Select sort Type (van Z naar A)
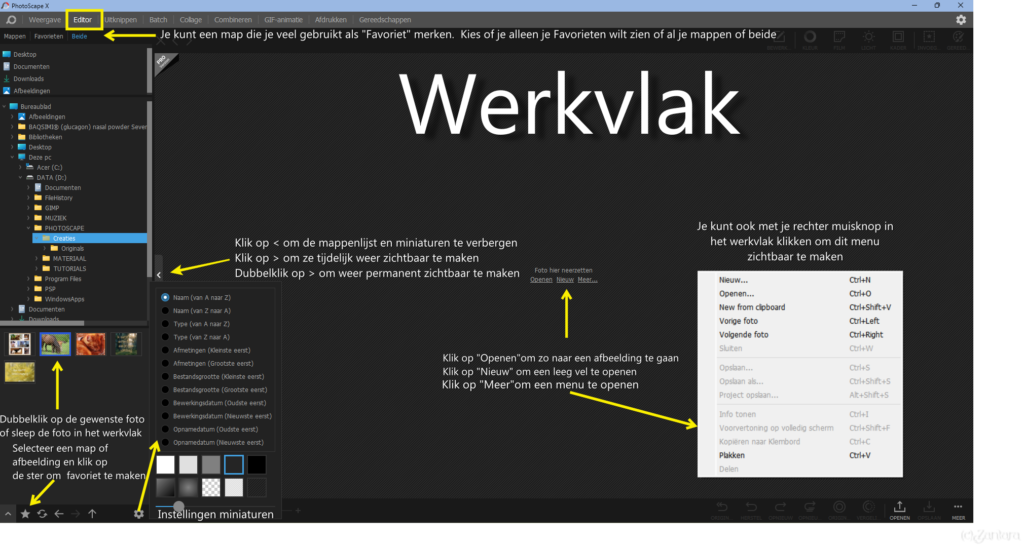The image size is (1024, 545). tap(196, 337)
